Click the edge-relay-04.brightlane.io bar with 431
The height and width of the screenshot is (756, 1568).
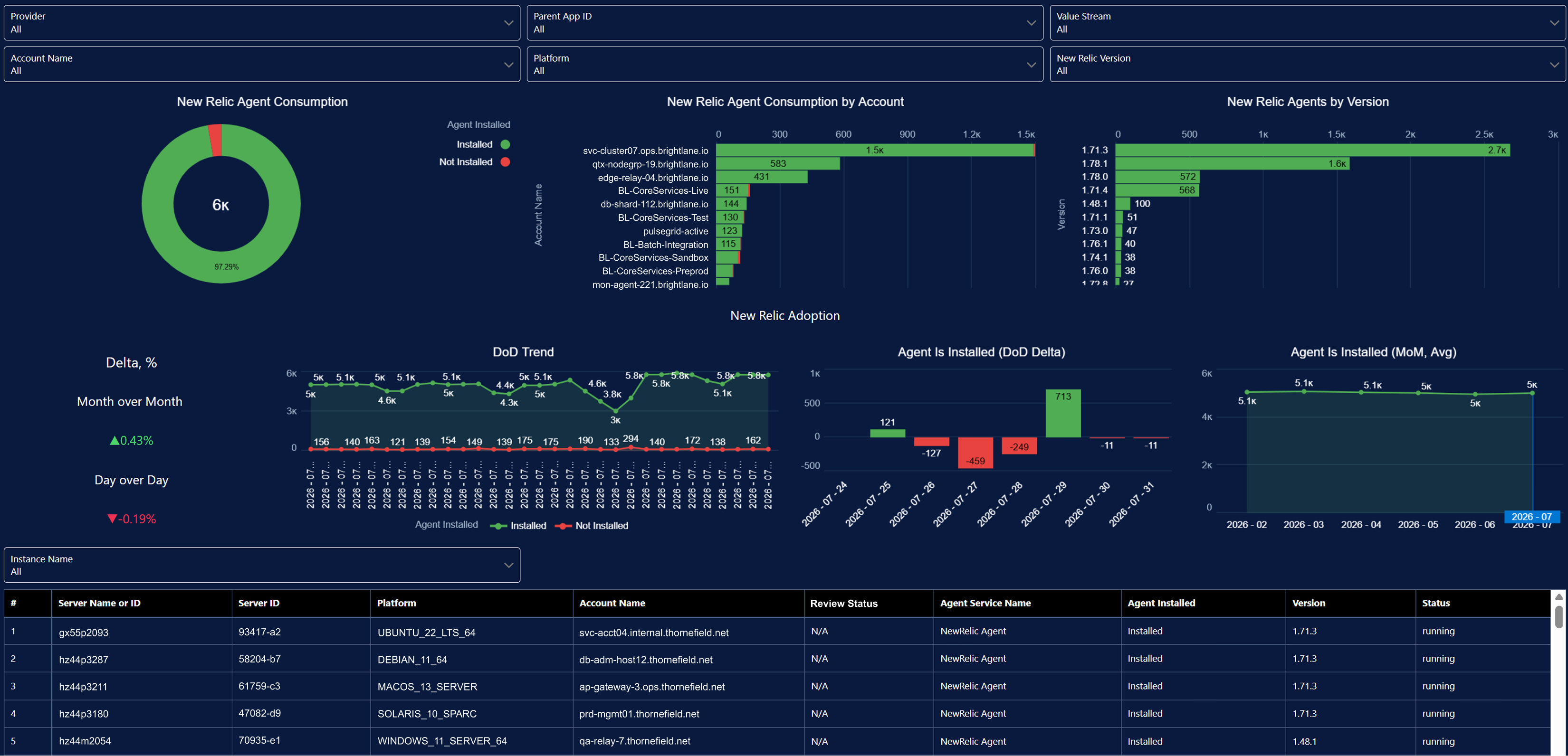pos(762,177)
